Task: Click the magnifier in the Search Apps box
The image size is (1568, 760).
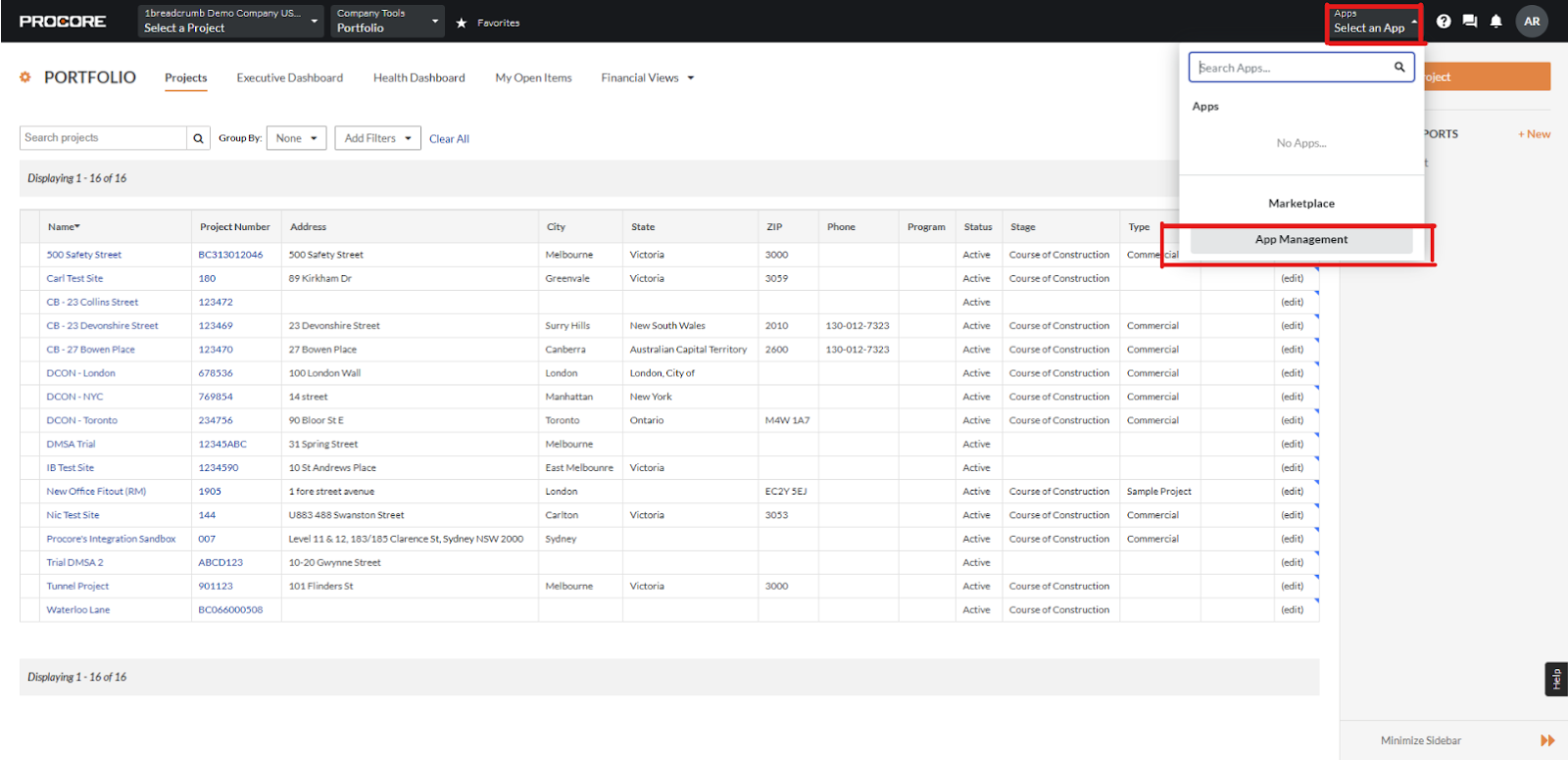Action: pyautogui.click(x=1399, y=68)
